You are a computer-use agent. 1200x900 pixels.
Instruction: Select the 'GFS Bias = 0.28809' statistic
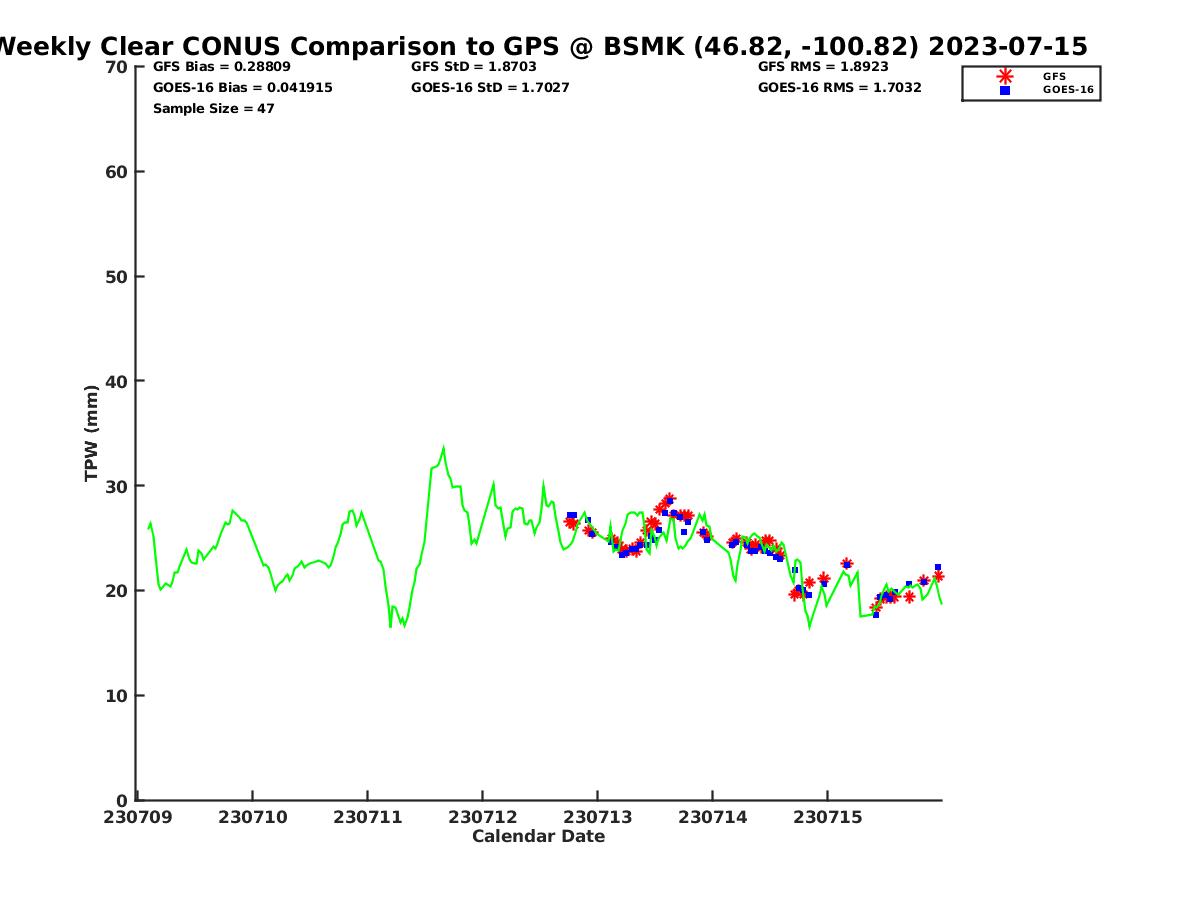[x=222, y=66]
